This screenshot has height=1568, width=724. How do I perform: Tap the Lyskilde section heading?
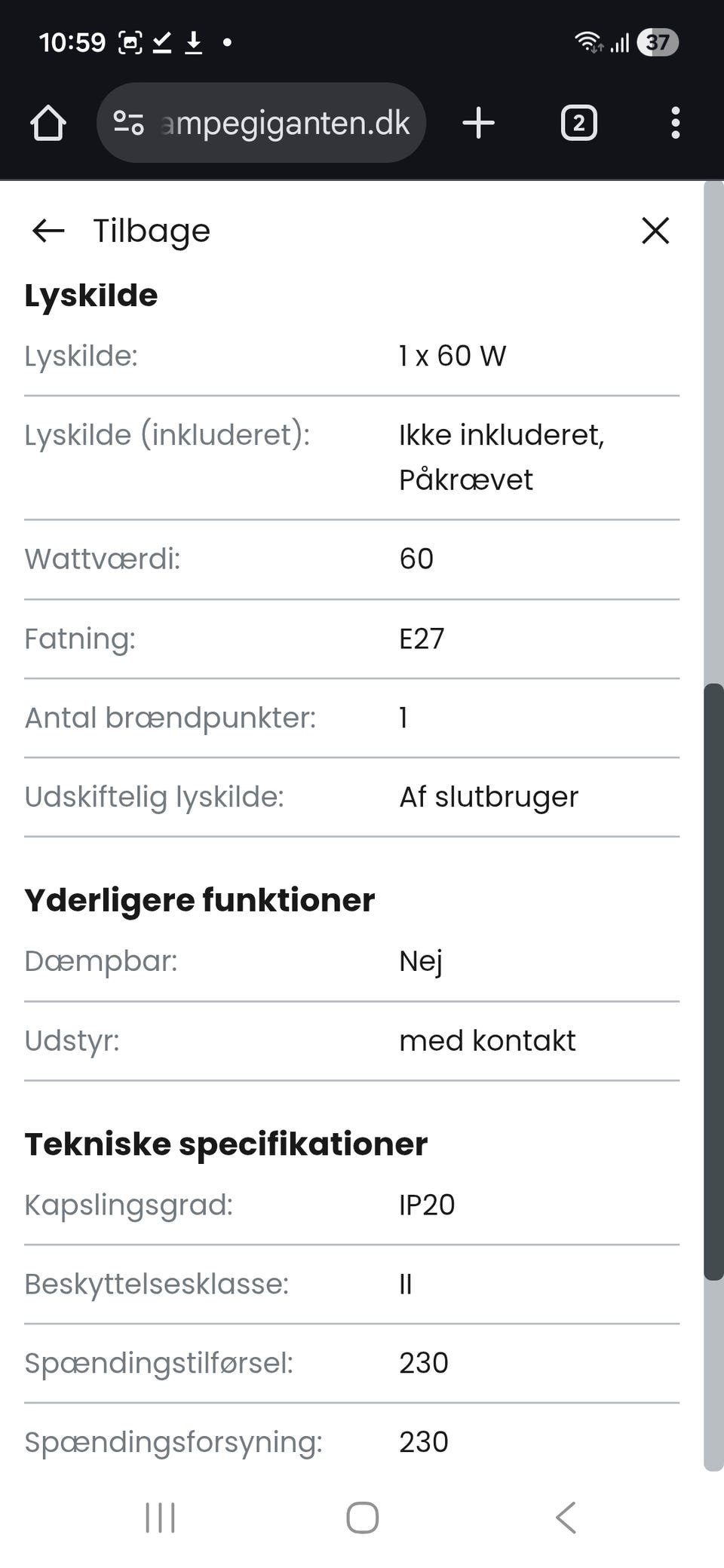(91, 296)
